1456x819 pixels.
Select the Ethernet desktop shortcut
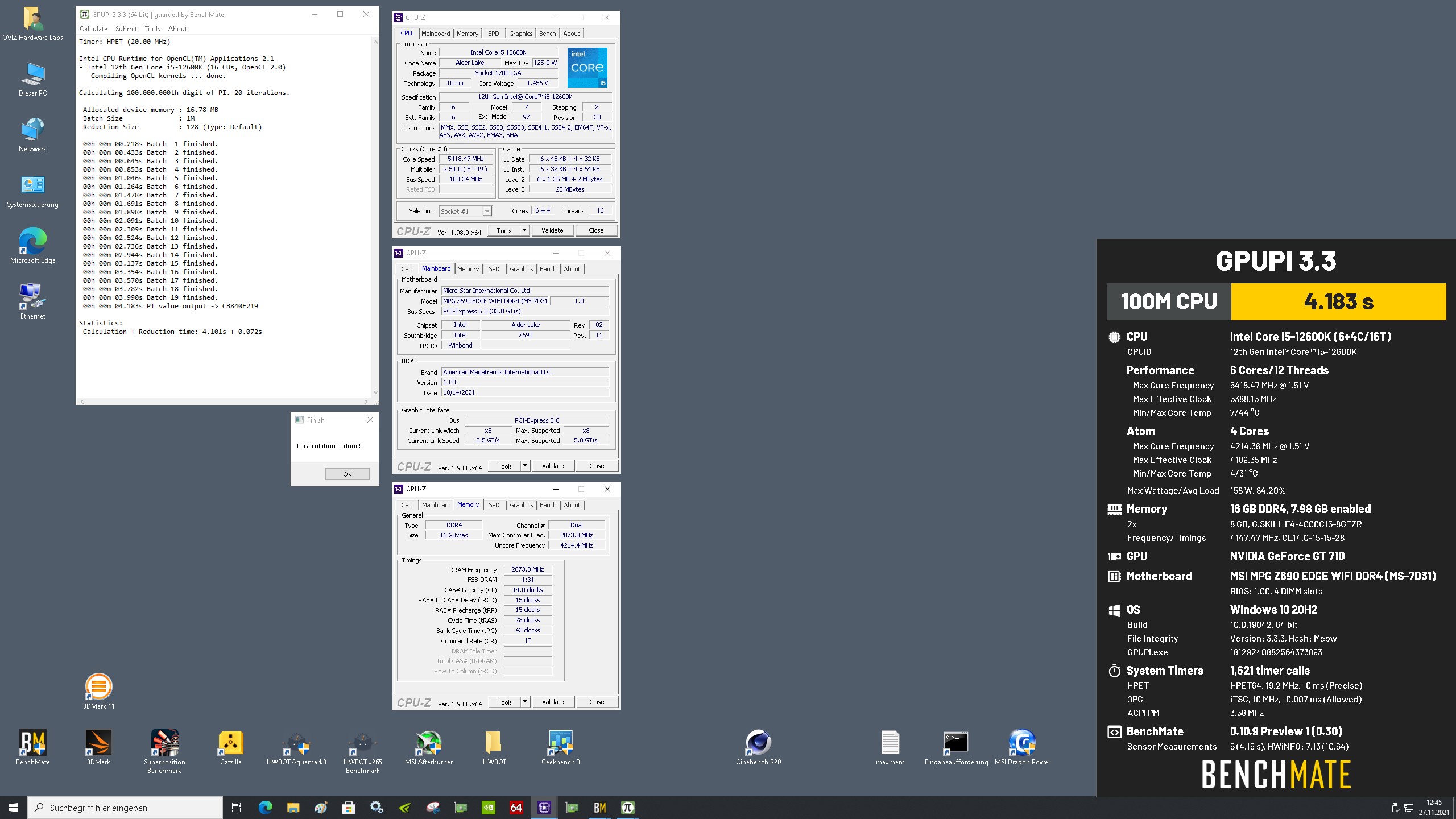(x=32, y=301)
